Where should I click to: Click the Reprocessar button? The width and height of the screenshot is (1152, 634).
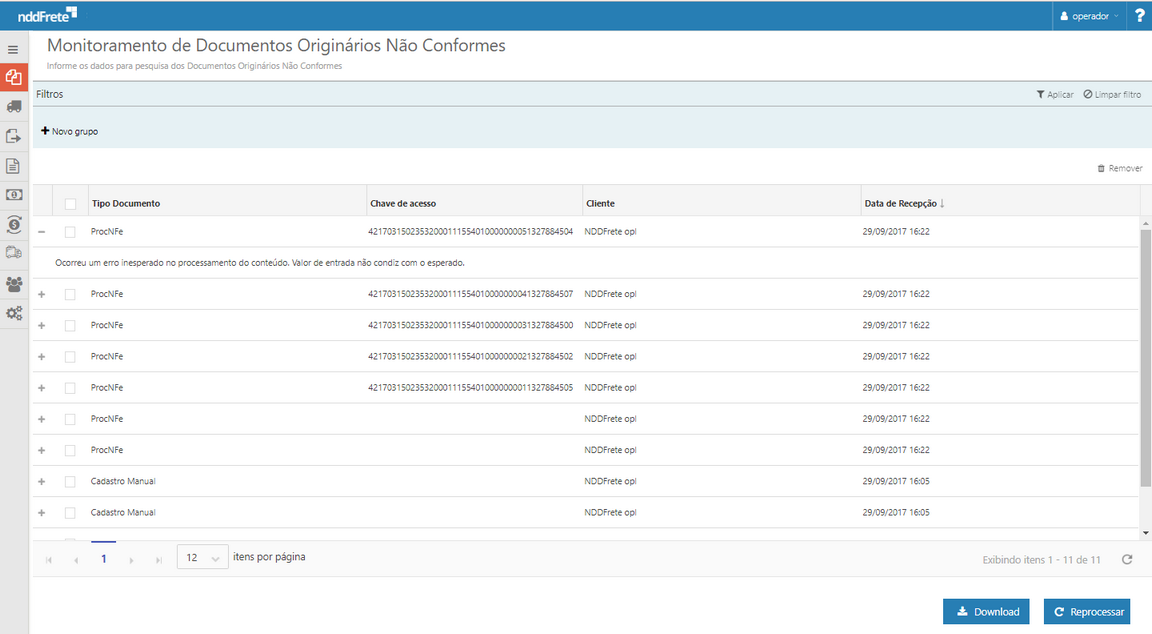pos(1087,612)
